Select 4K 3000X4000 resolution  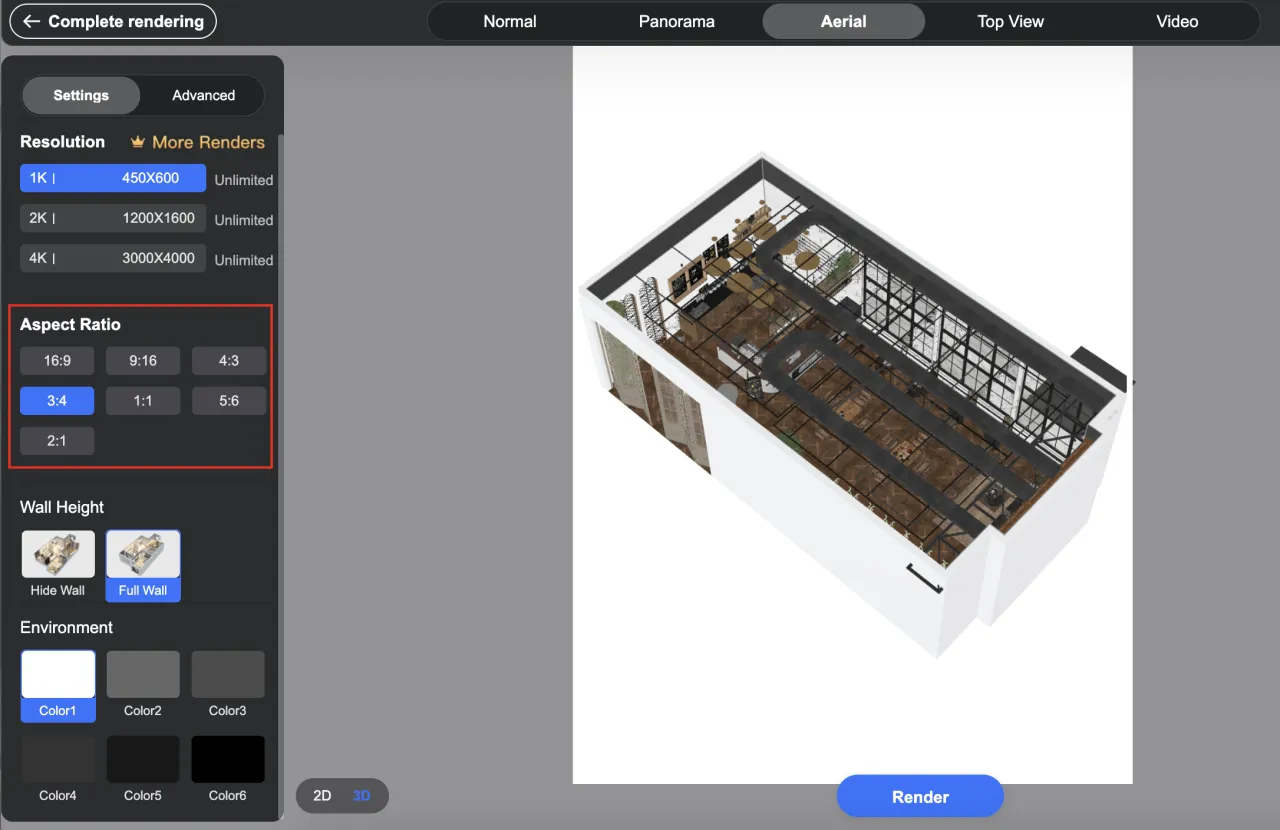(113, 258)
